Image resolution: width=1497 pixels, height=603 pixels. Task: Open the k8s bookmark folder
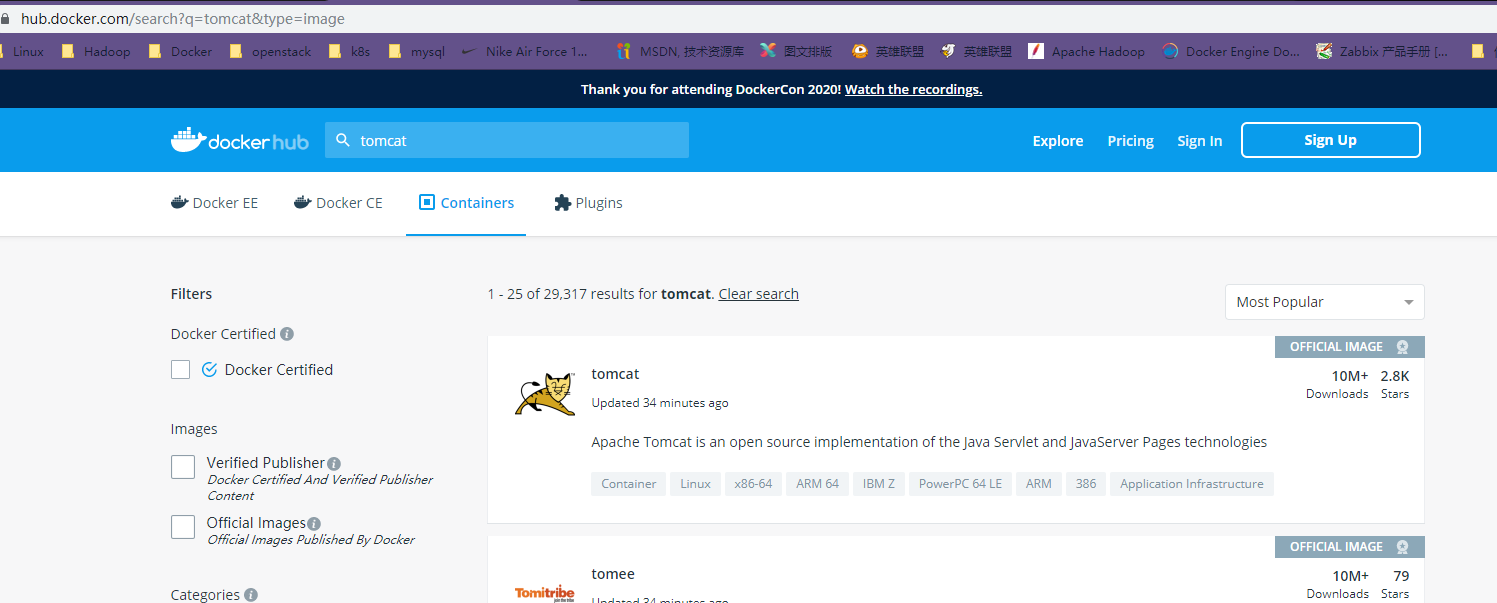pyautogui.click(x=349, y=51)
